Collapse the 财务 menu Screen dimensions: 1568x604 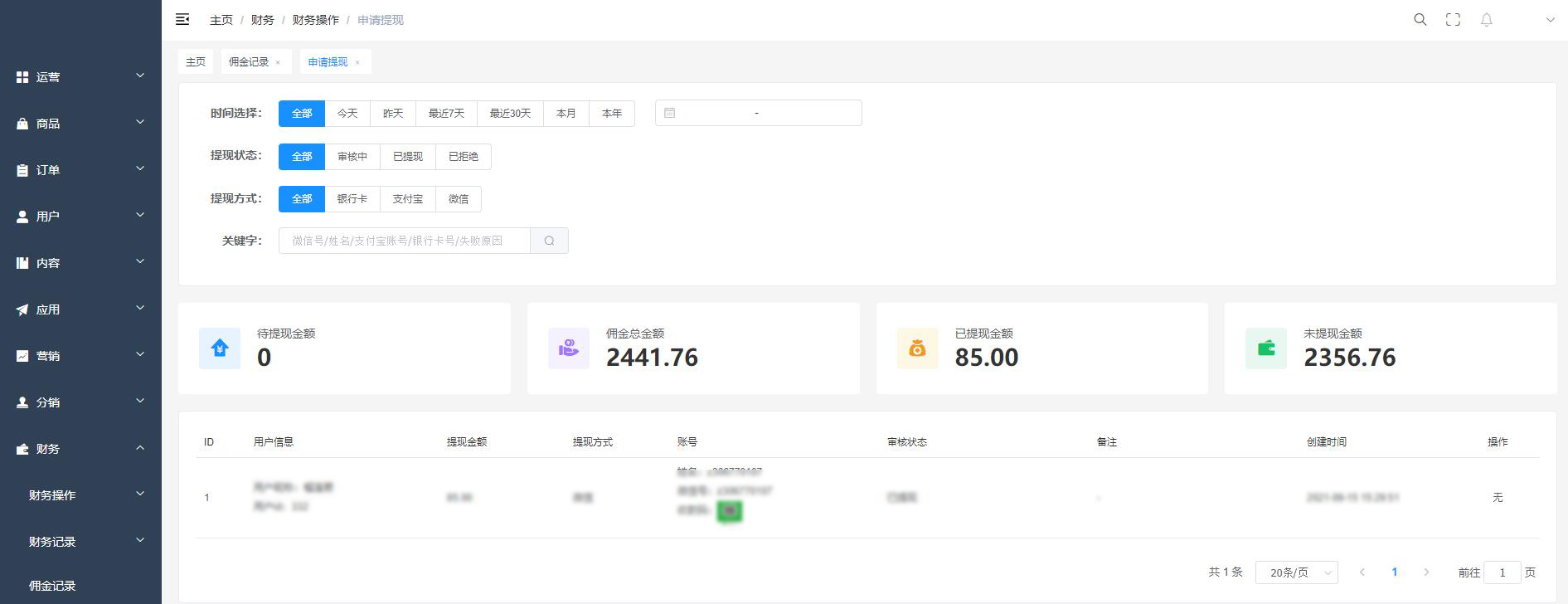coord(80,448)
